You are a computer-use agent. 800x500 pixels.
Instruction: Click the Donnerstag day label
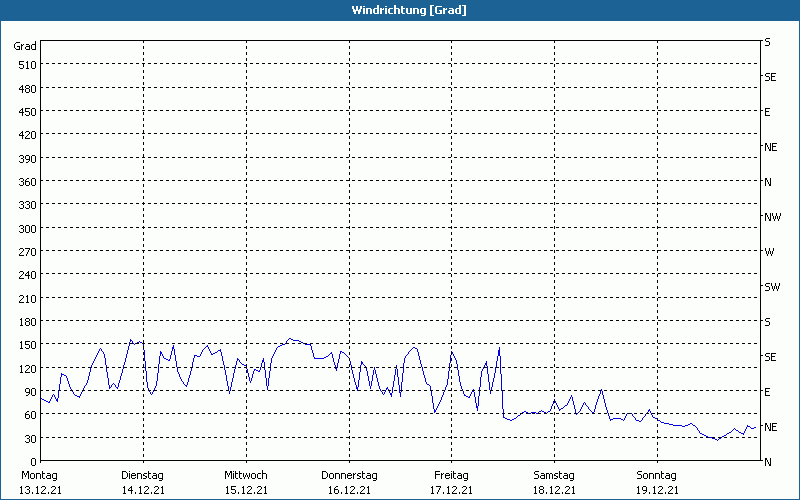[x=349, y=475]
